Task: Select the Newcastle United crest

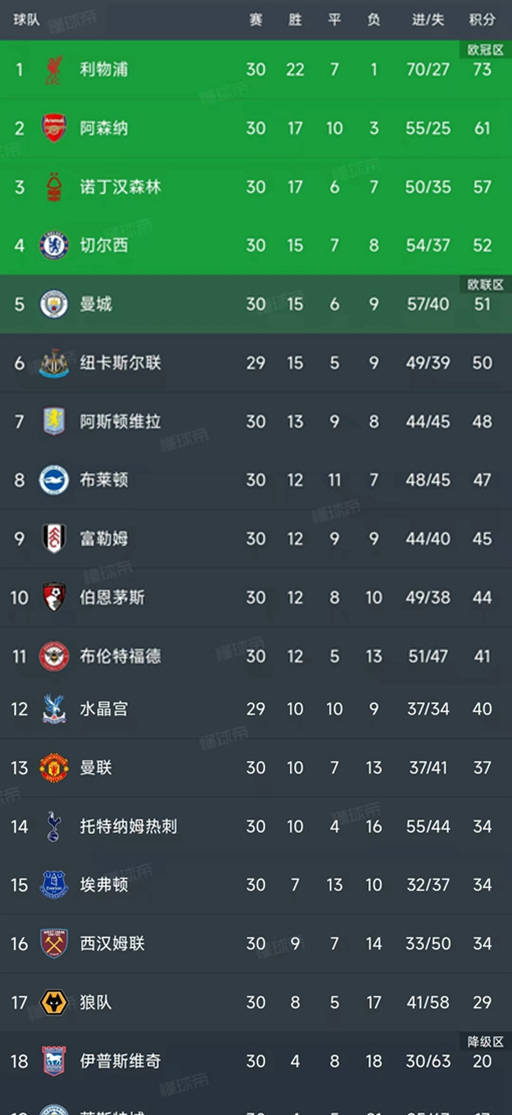Action: pyautogui.click(x=54, y=363)
